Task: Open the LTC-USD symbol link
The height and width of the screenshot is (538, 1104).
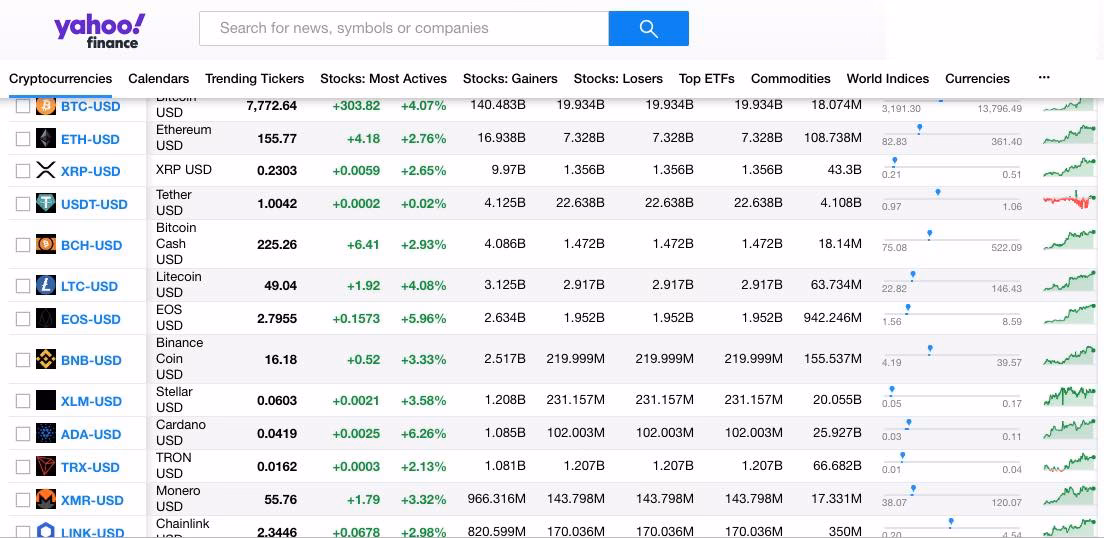Action: click(89, 286)
